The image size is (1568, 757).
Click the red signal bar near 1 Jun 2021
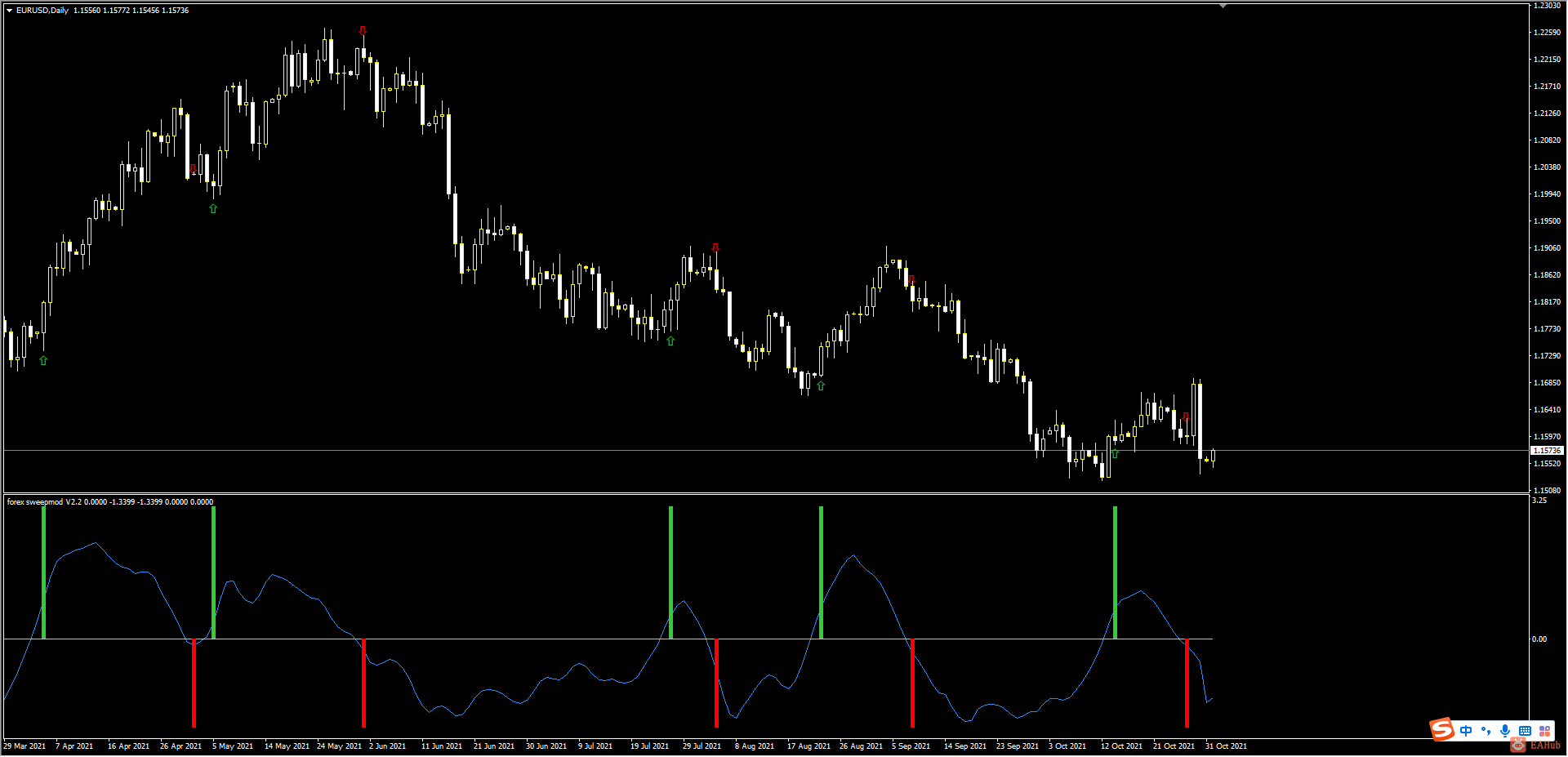363,683
